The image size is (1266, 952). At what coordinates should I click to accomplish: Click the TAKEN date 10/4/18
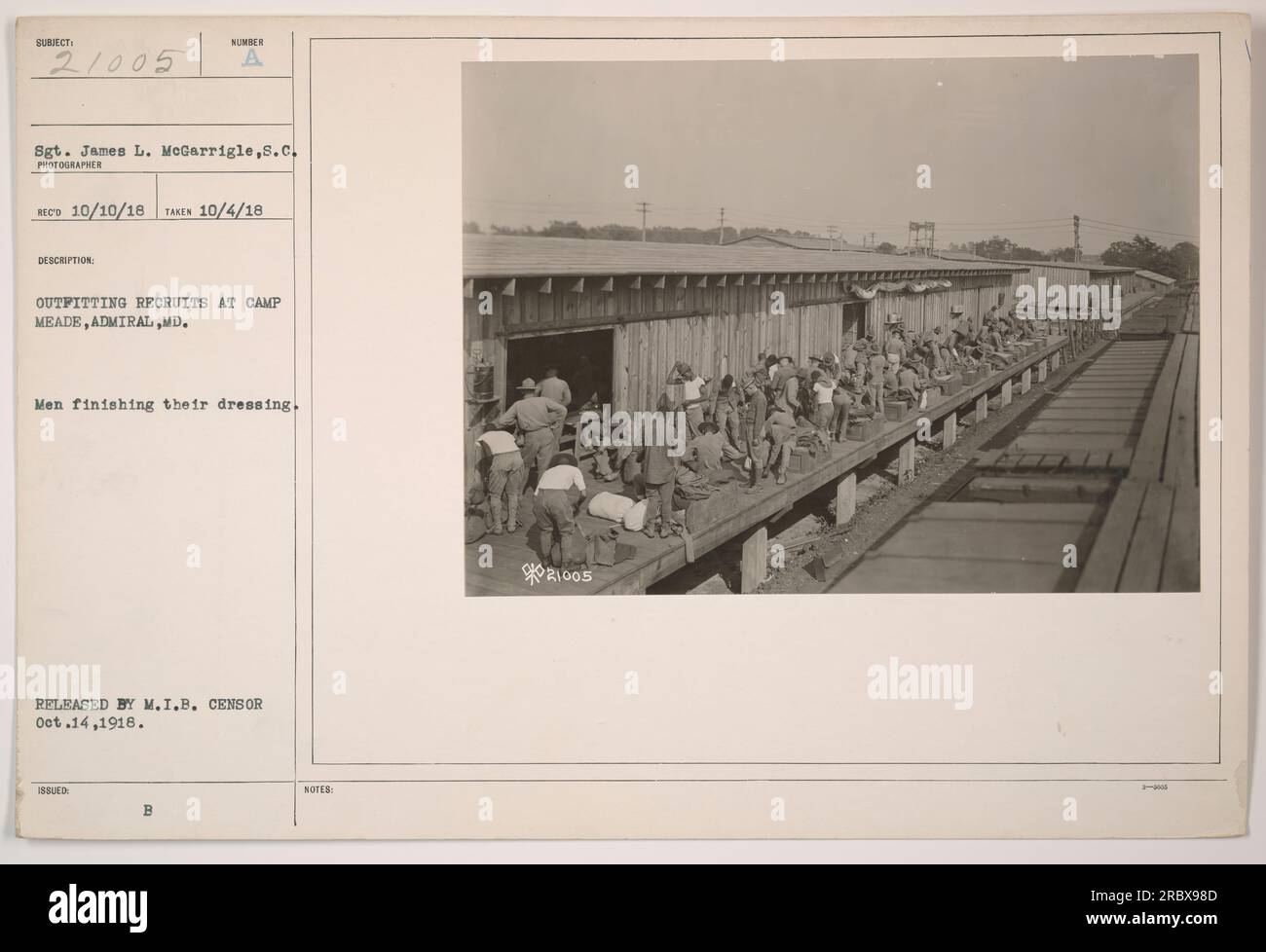pyautogui.click(x=229, y=211)
